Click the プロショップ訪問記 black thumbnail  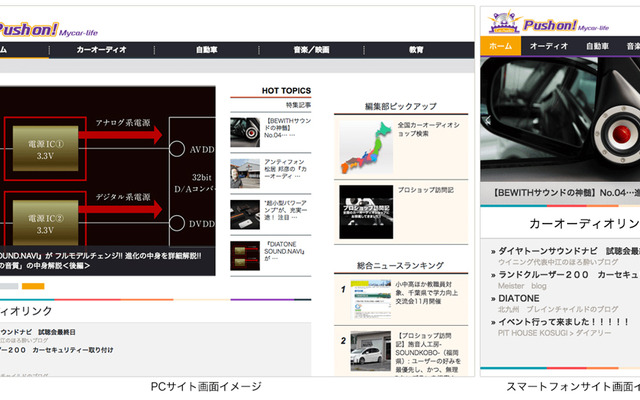tap(366, 212)
